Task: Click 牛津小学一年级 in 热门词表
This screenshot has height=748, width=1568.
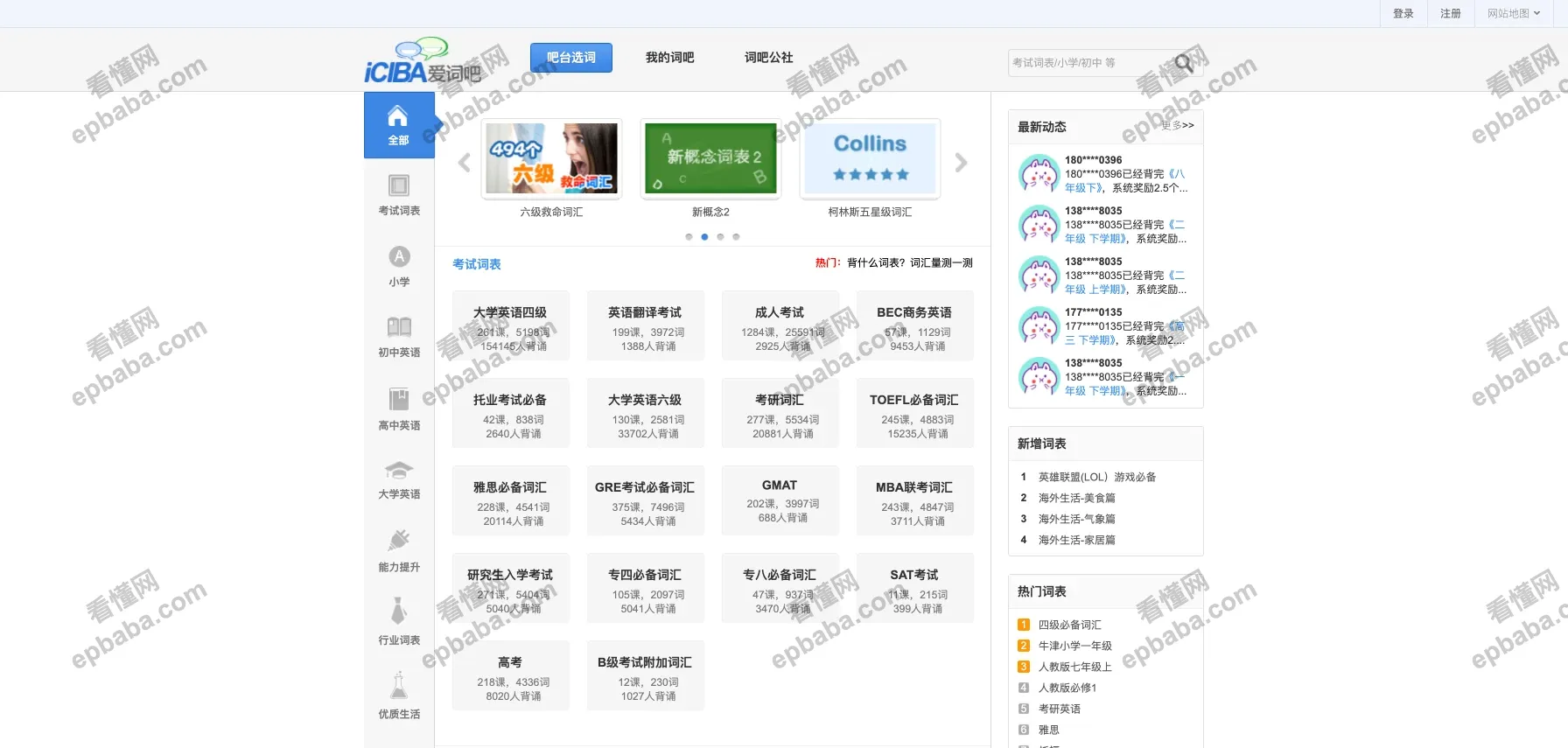Action: (1075, 647)
